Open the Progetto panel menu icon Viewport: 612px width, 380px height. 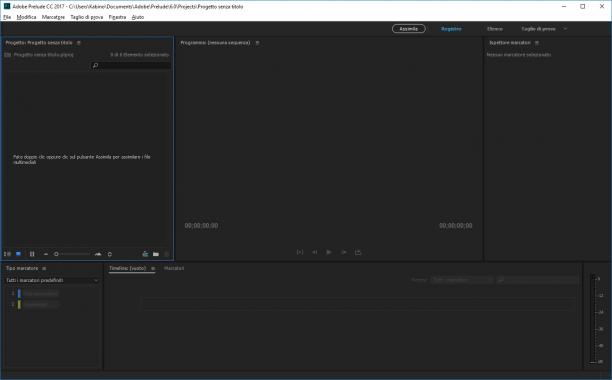78,43
